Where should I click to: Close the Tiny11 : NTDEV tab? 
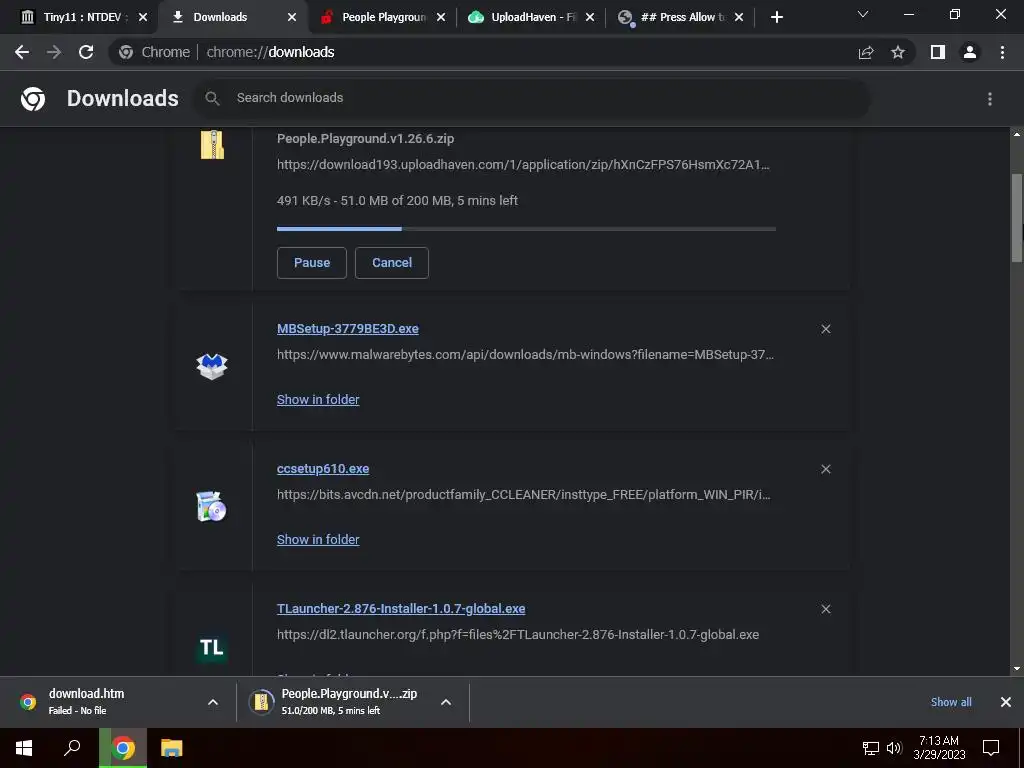[143, 17]
